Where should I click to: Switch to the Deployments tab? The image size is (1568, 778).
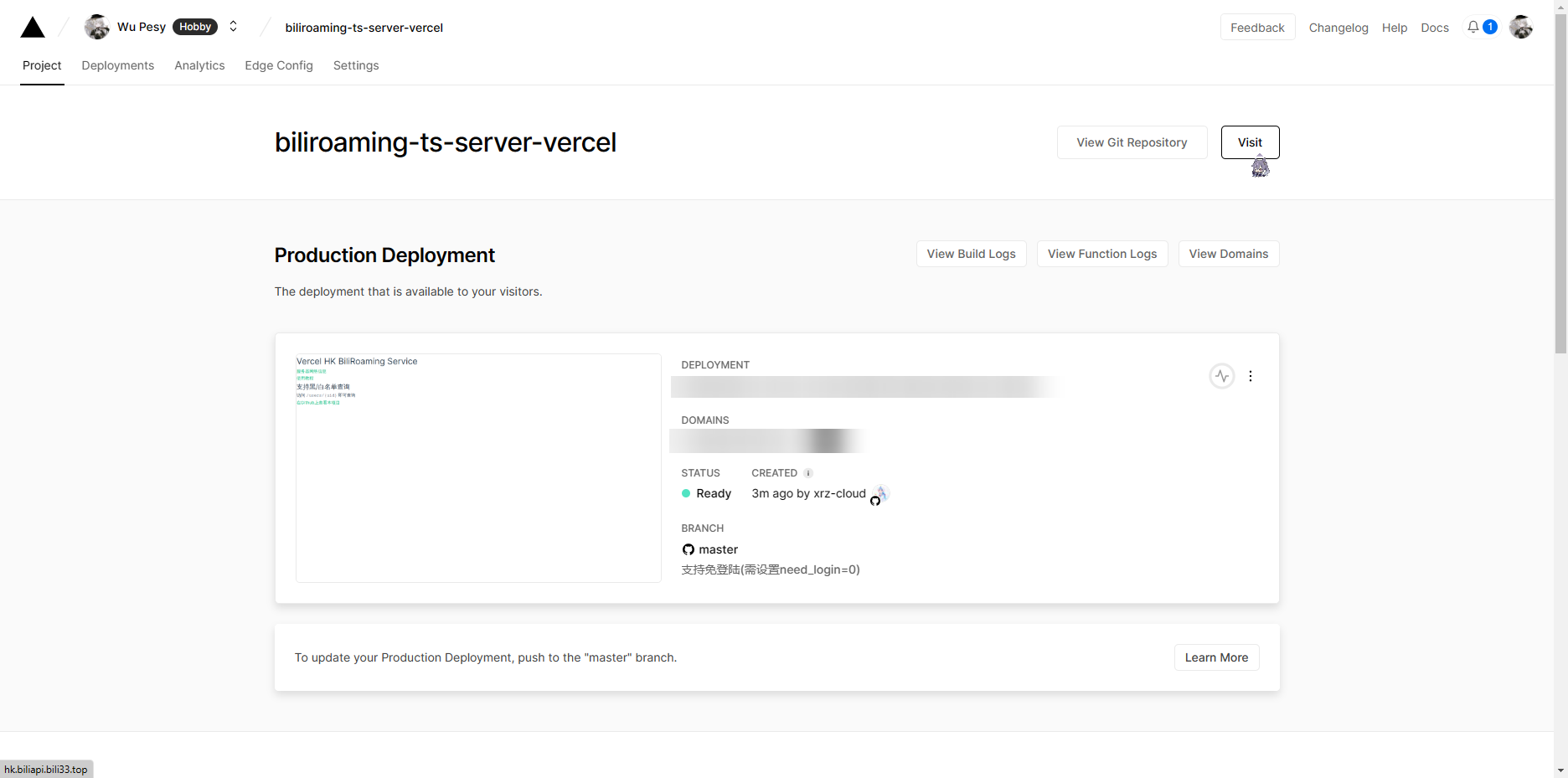click(x=117, y=65)
